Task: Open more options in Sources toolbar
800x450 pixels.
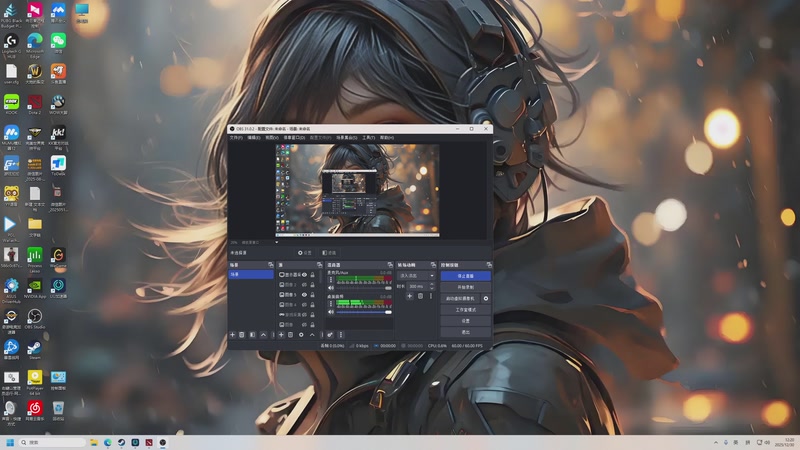Action: [322, 335]
